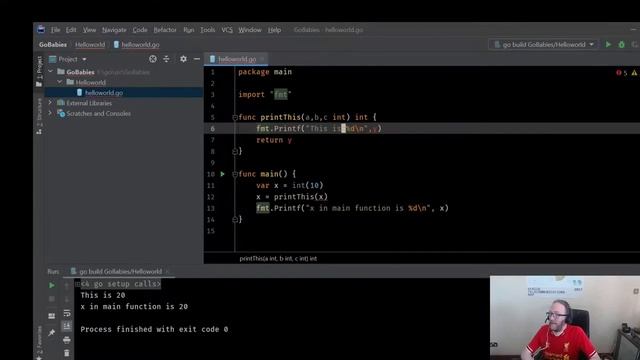Click fold end marker at line 8

click(235, 151)
